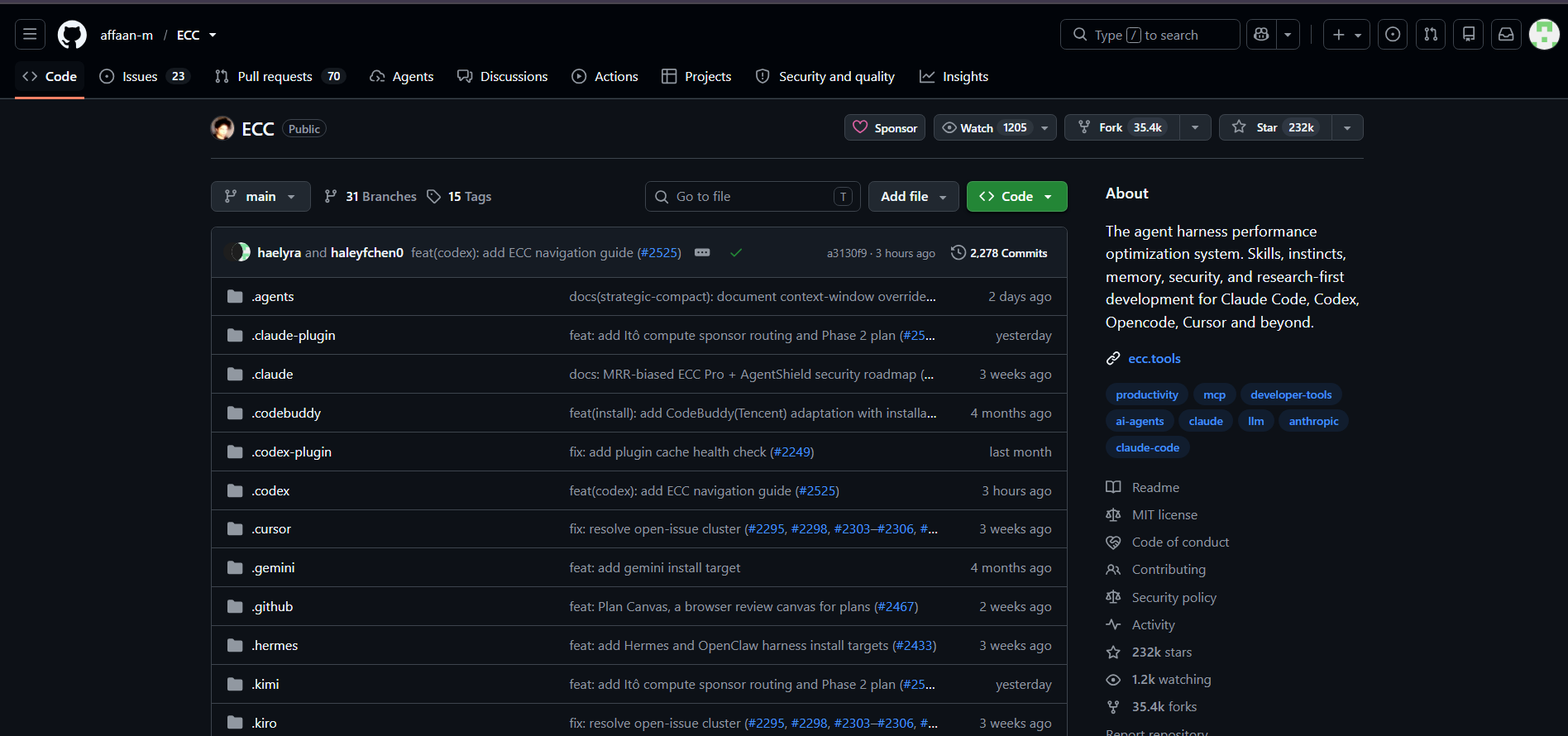This screenshot has width=1568, height=736.
Task: Switch to the Issues tab
Action: pos(145,76)
